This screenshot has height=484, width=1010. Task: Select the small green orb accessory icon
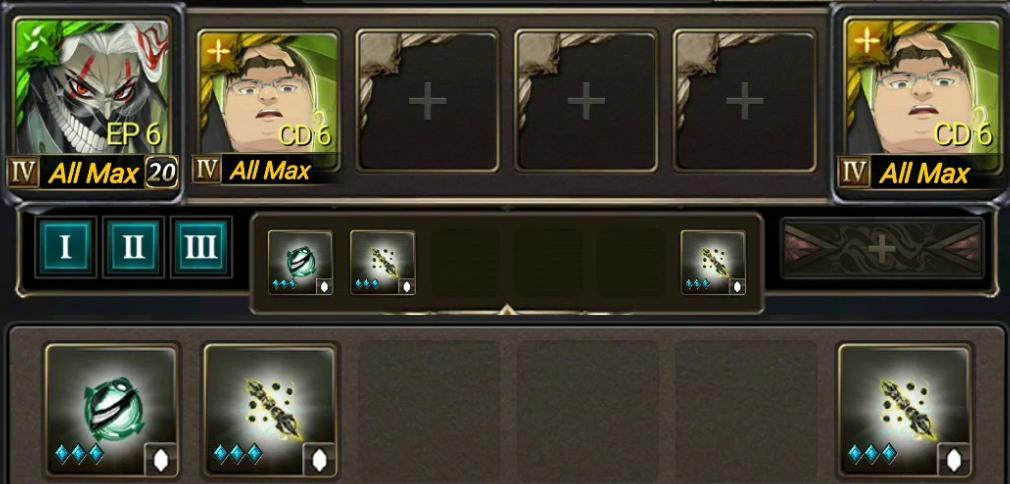300,262
